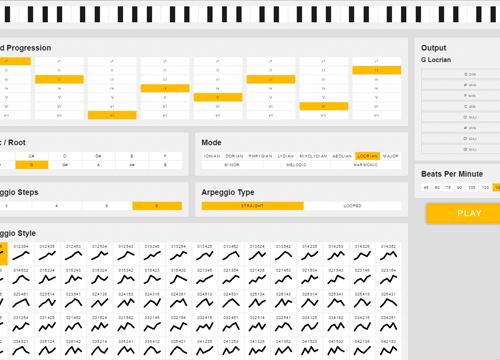Set root note to E
Viewport: 500px width, 360px height.
132,156
